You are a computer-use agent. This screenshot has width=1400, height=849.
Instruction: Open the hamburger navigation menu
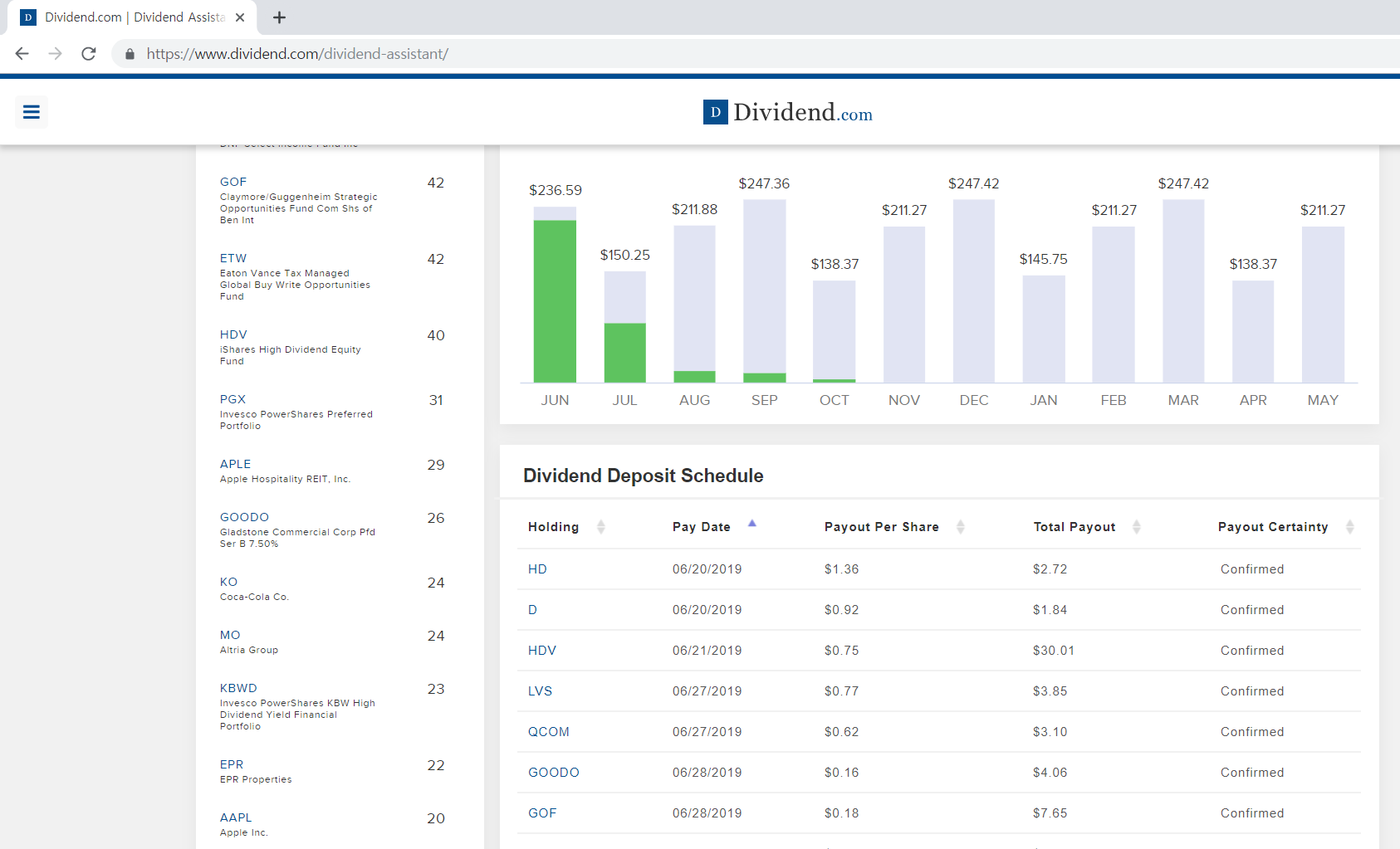pos(32,111)
